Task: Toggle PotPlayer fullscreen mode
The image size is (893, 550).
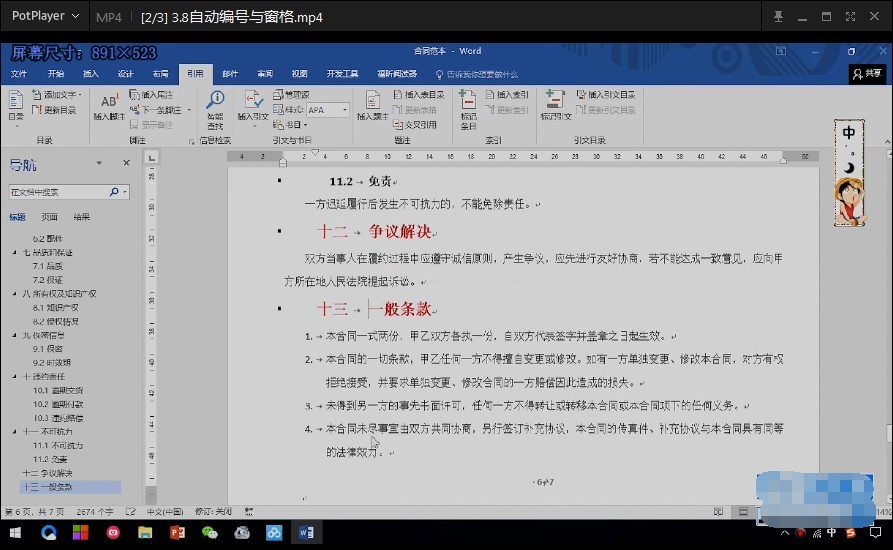Action: pyautogui.click(x=850, y=17)
